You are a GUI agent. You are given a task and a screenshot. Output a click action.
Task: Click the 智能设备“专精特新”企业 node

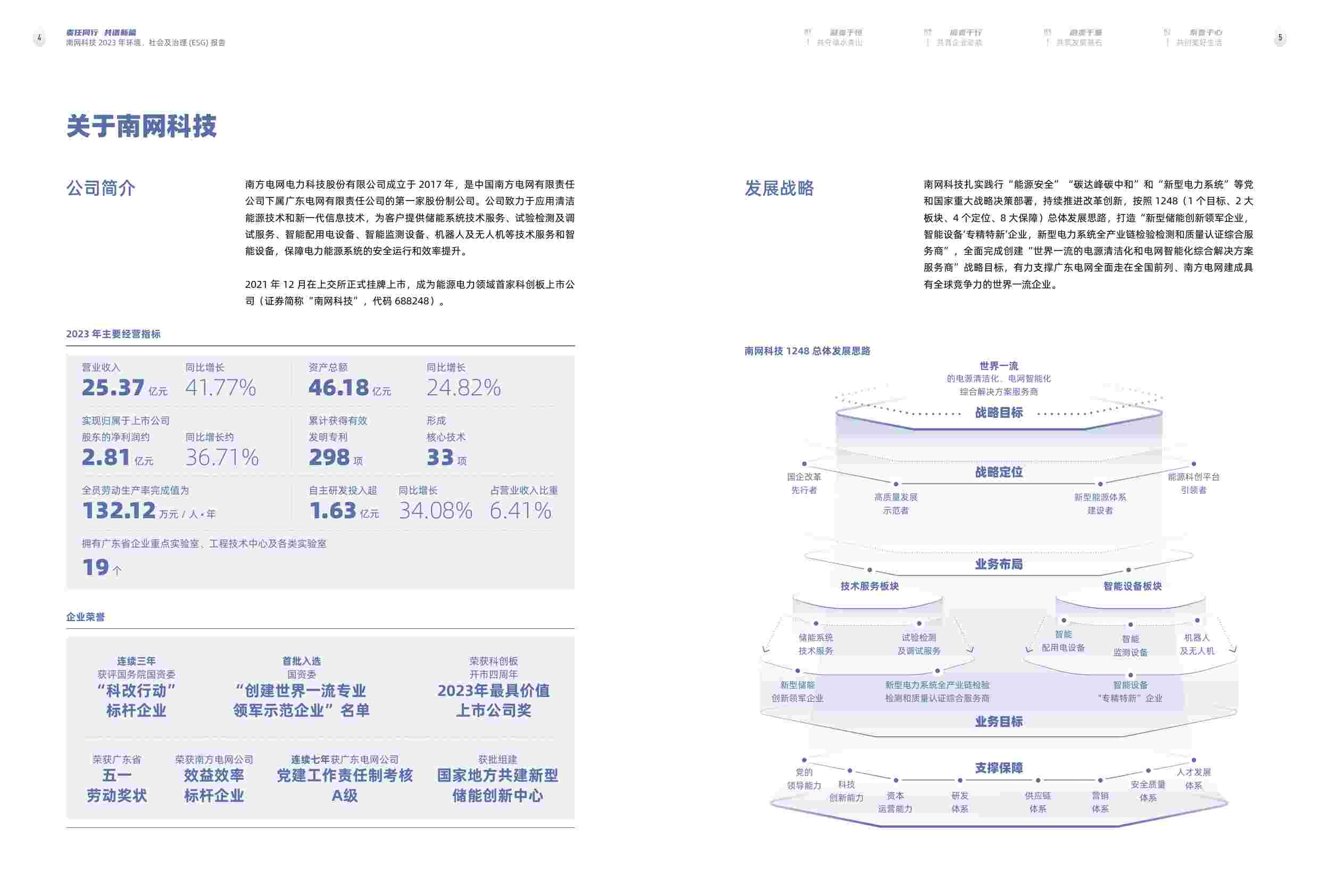tap(1130, 692)
